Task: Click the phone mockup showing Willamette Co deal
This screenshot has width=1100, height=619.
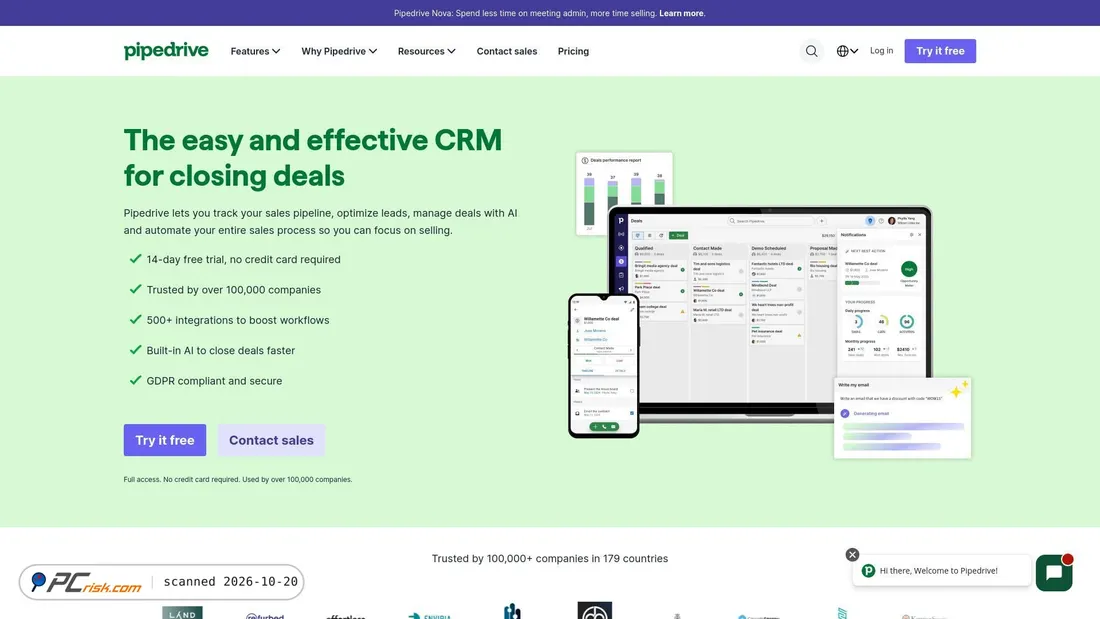Action: click(603, 366)
